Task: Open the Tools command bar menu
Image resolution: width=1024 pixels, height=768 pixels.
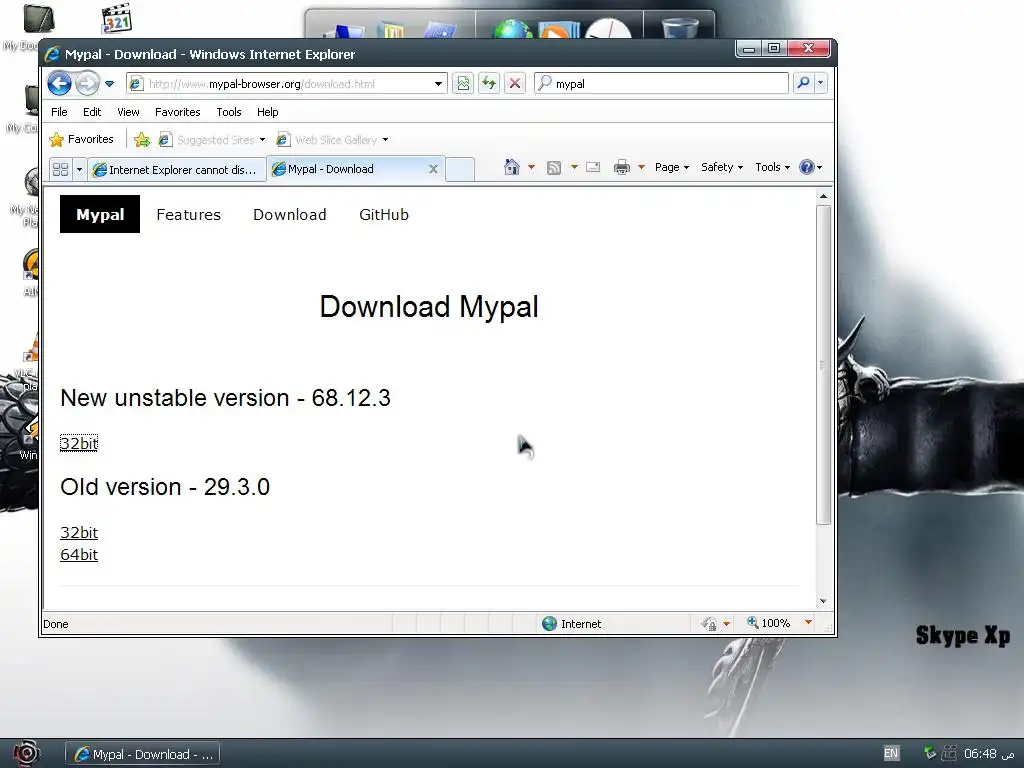Action: [773, 167]
